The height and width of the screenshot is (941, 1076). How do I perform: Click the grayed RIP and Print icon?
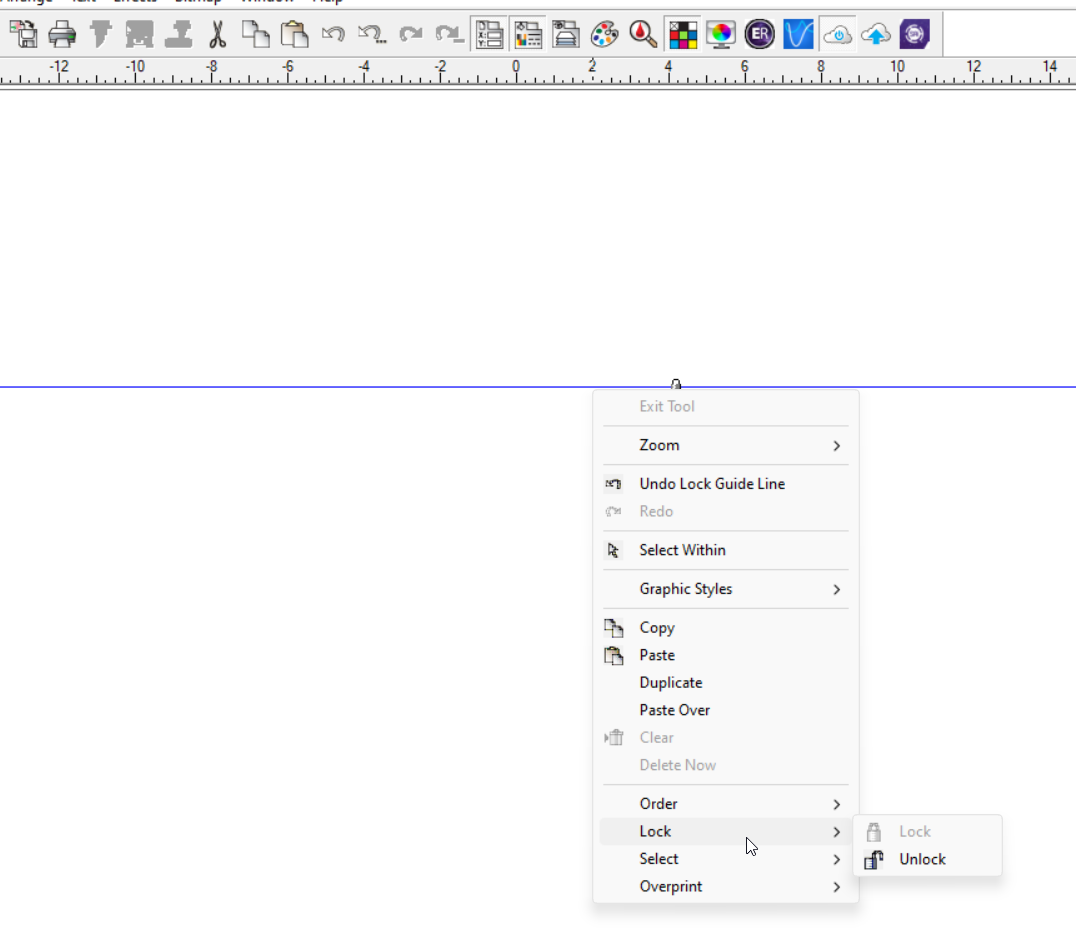(101, 34)
